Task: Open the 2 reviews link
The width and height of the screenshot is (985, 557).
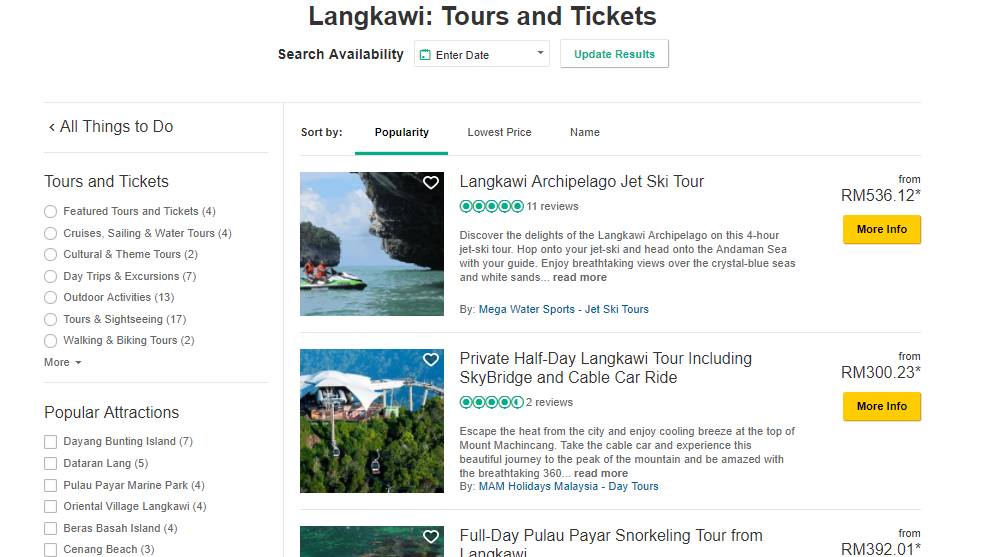Action: coord(550,403)
